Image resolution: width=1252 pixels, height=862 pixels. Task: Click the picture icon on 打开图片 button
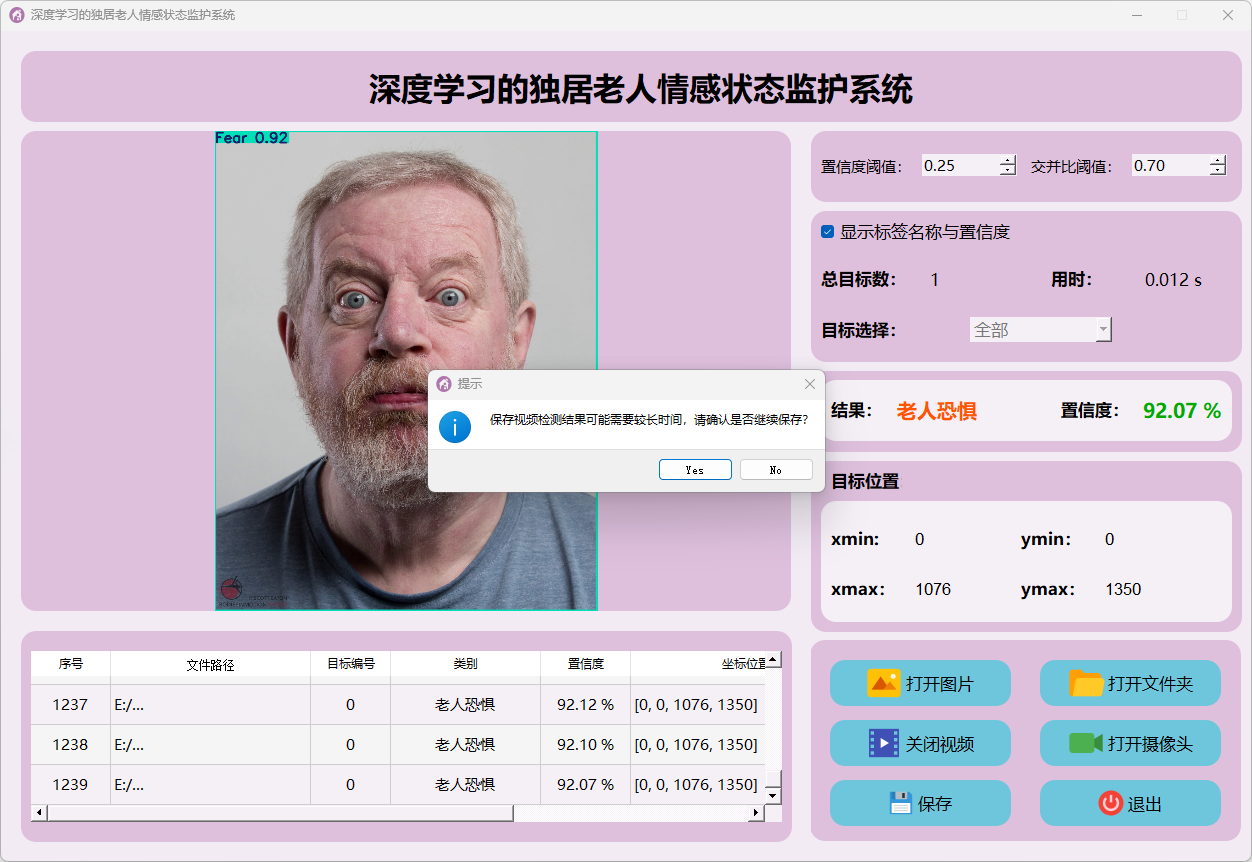click(x=884, y=683)
